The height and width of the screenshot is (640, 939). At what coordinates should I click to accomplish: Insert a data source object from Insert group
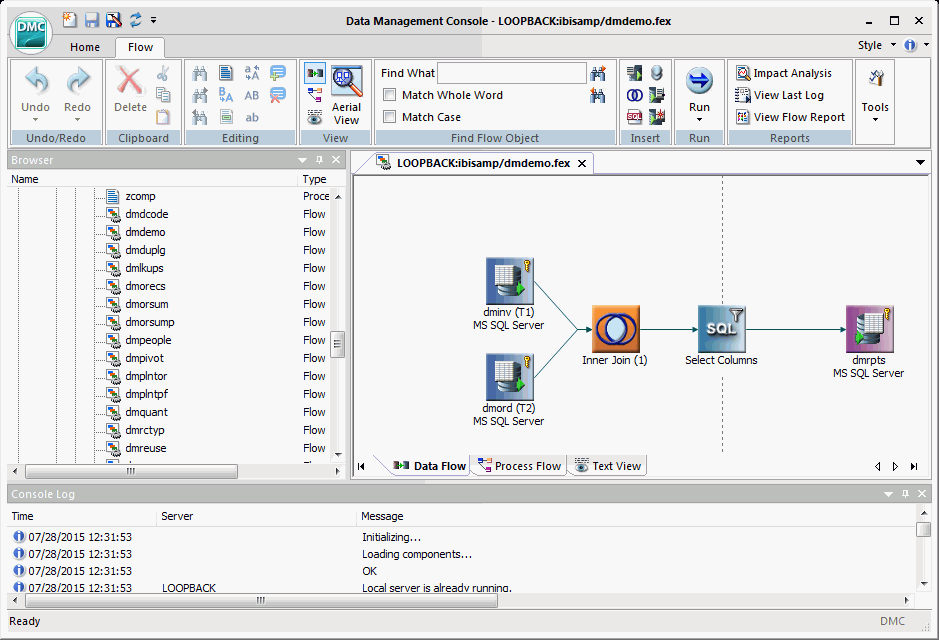point(635,73)
